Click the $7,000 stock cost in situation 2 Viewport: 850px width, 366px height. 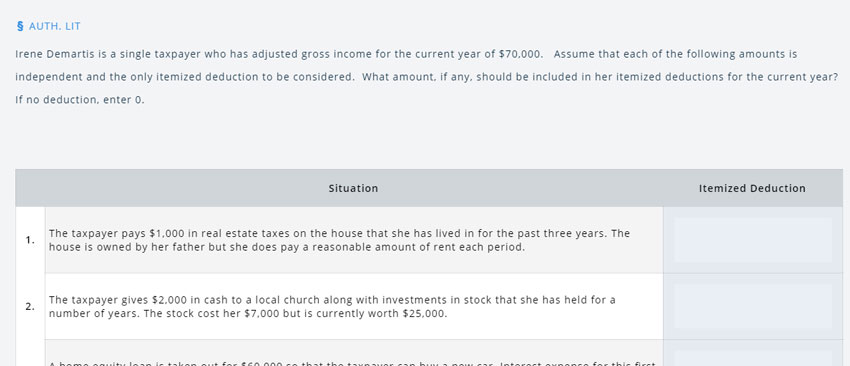261,314
